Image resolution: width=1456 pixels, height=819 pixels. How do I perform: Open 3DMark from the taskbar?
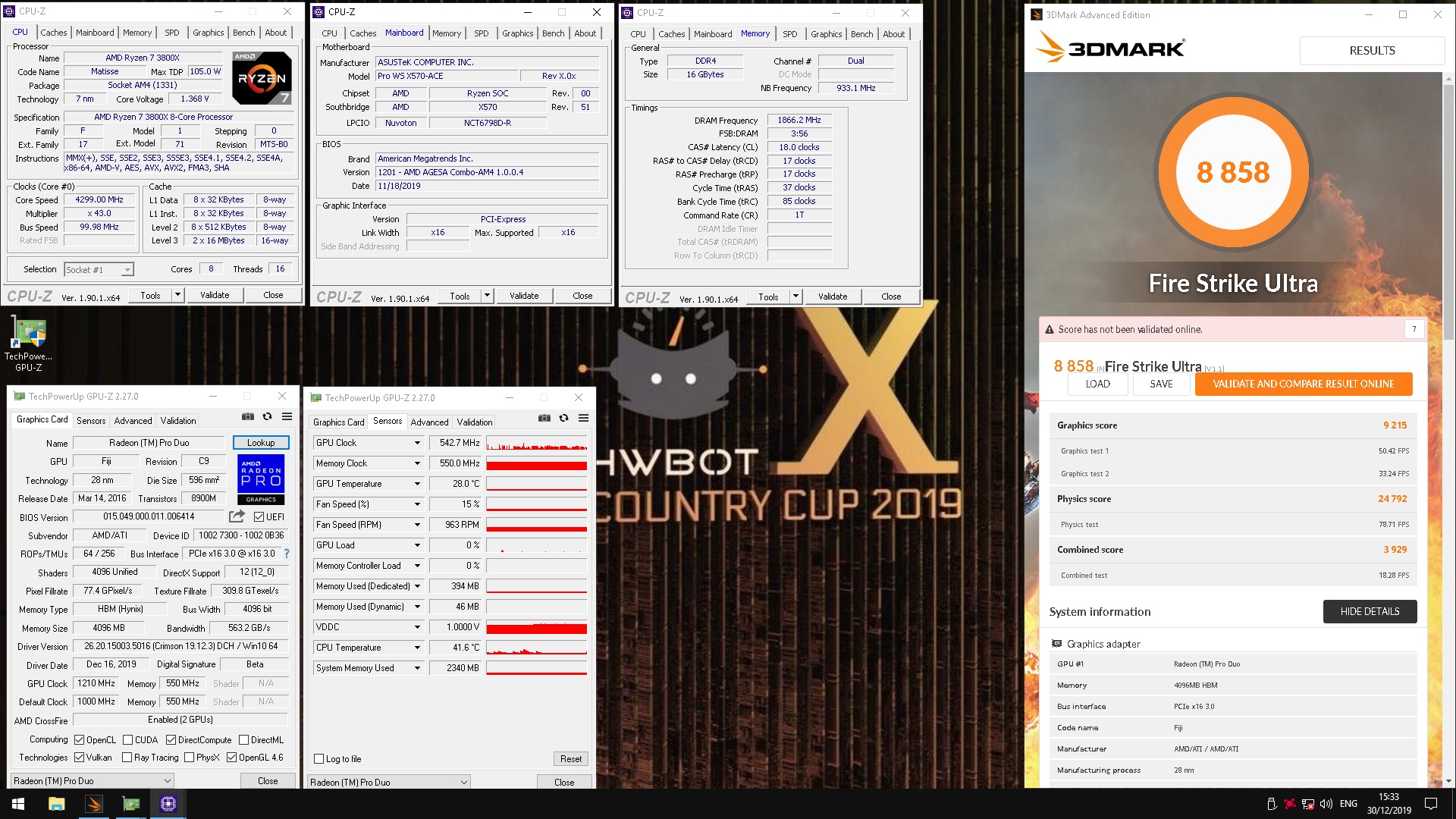tap(94, 804)
